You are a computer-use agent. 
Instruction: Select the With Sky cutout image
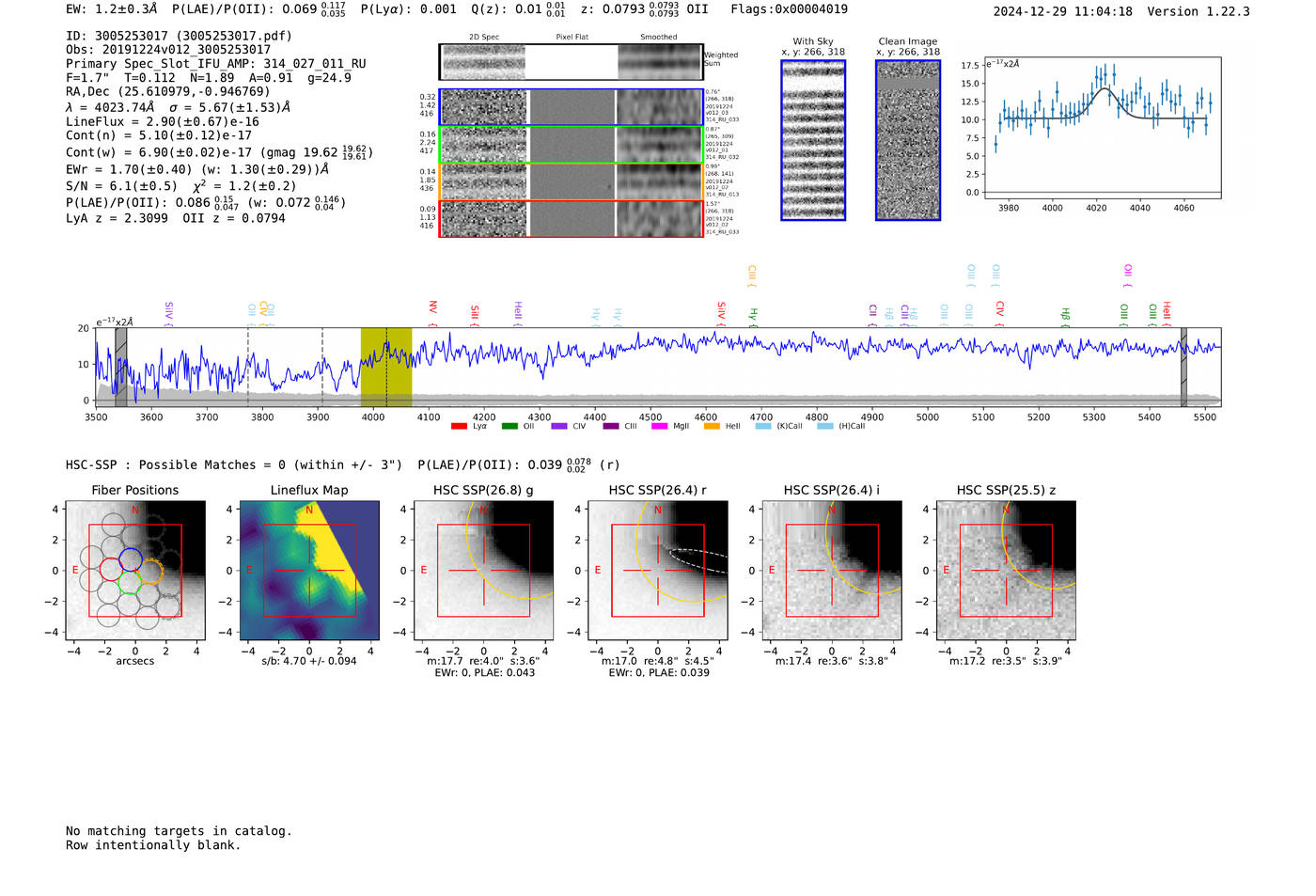[813, 140]
